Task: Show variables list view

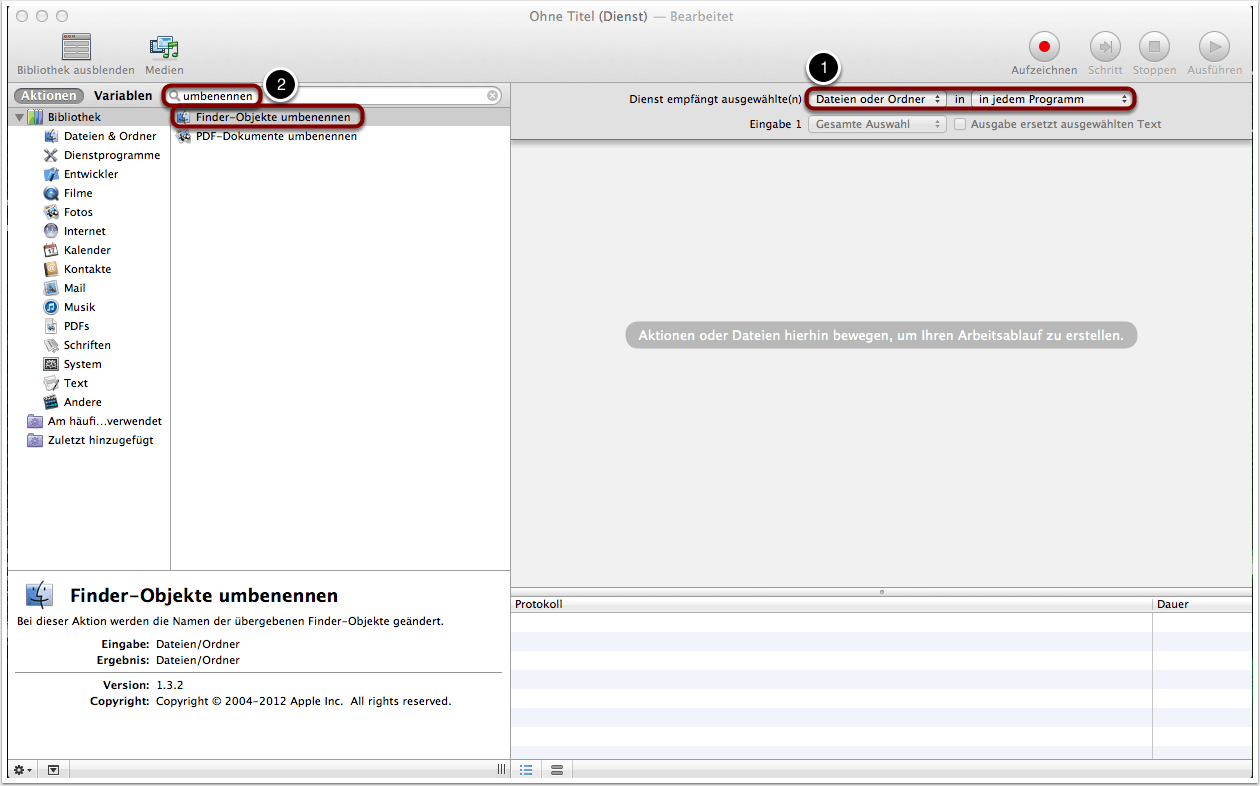Action: 557,770
